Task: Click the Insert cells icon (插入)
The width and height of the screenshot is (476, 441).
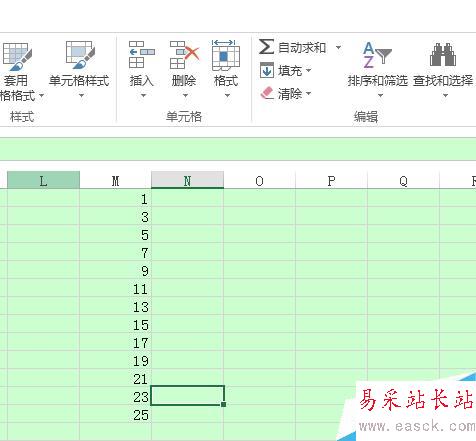Action: tap(142, 55)
